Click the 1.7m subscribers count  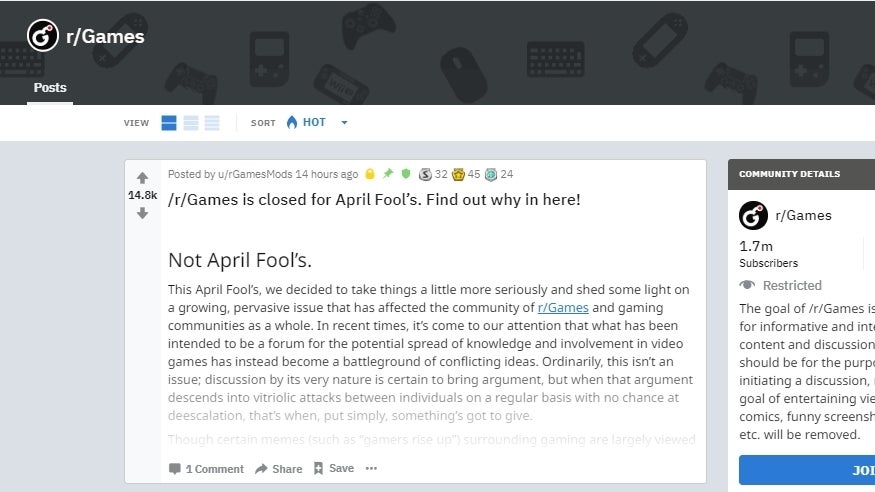click(x=756, y=246)
